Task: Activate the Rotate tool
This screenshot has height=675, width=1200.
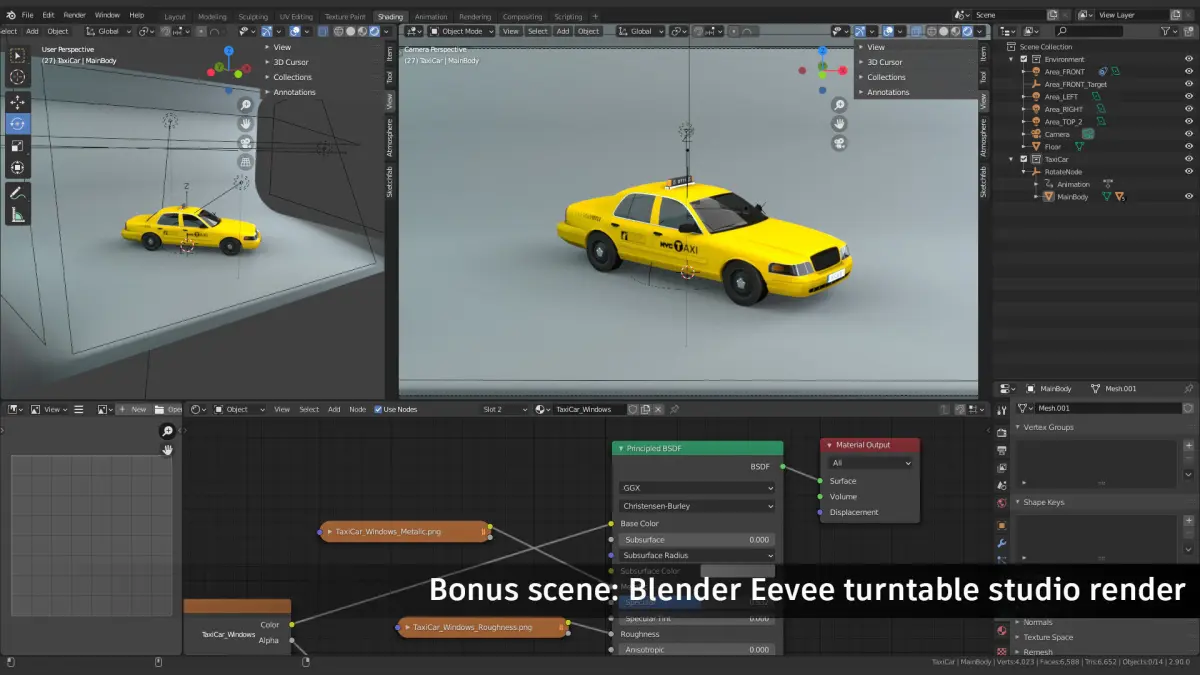Action: [17, 124]
